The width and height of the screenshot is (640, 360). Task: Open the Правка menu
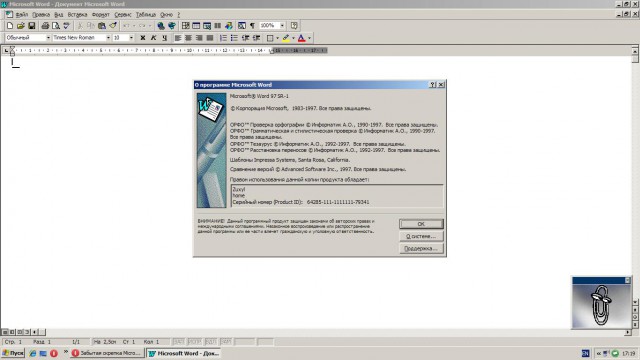coord(41,15)
